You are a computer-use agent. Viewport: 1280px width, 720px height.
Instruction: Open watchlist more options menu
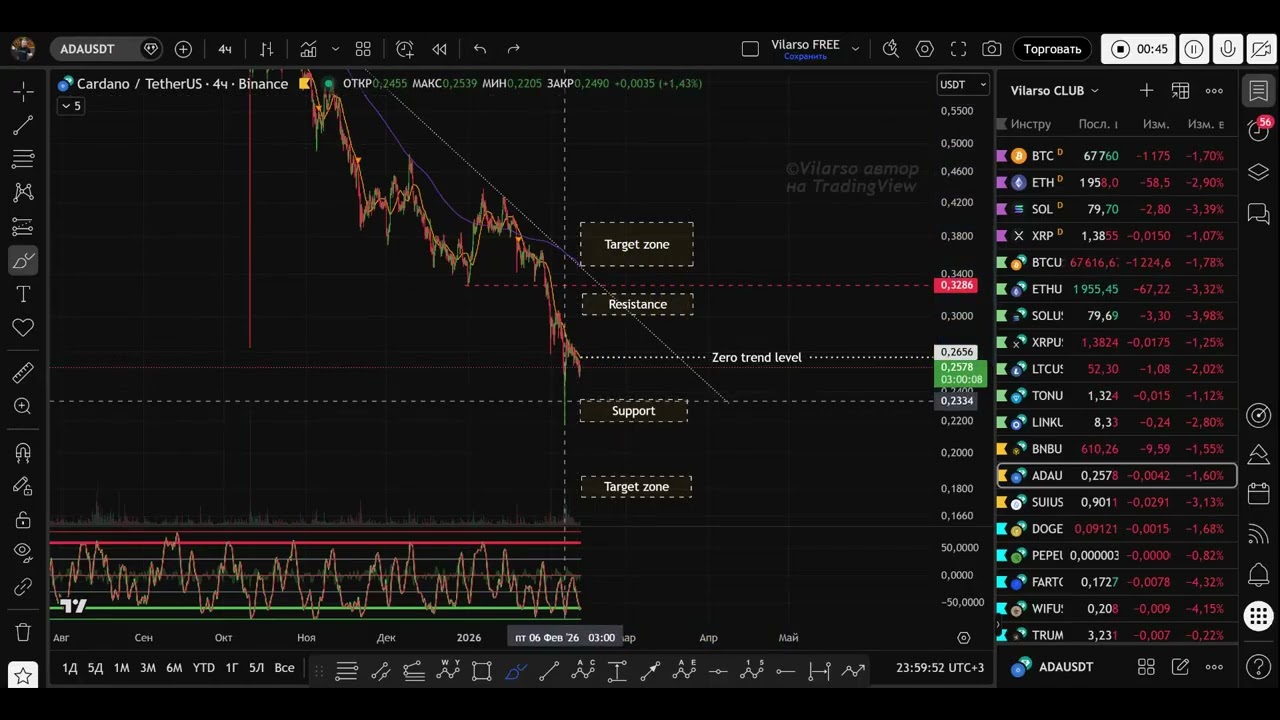click(x=1214, y=91)
